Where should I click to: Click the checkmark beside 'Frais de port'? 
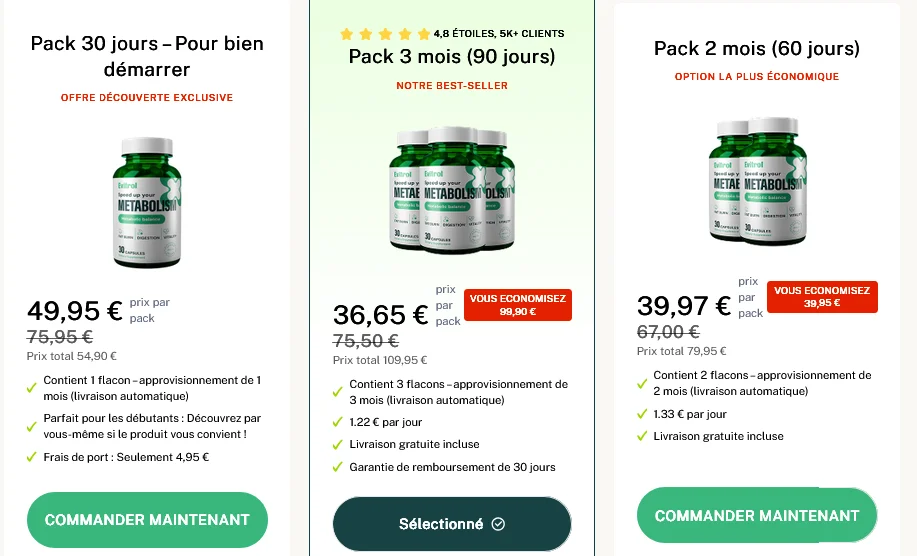click(32, 458)
